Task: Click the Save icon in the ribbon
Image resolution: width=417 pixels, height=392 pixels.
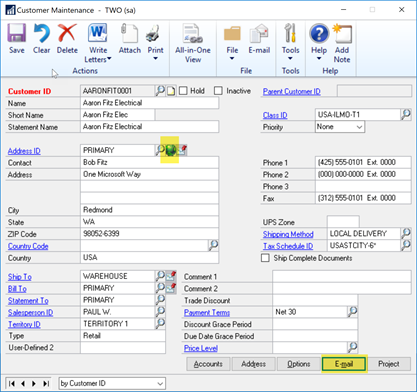Action: click(x=17, y=33)
